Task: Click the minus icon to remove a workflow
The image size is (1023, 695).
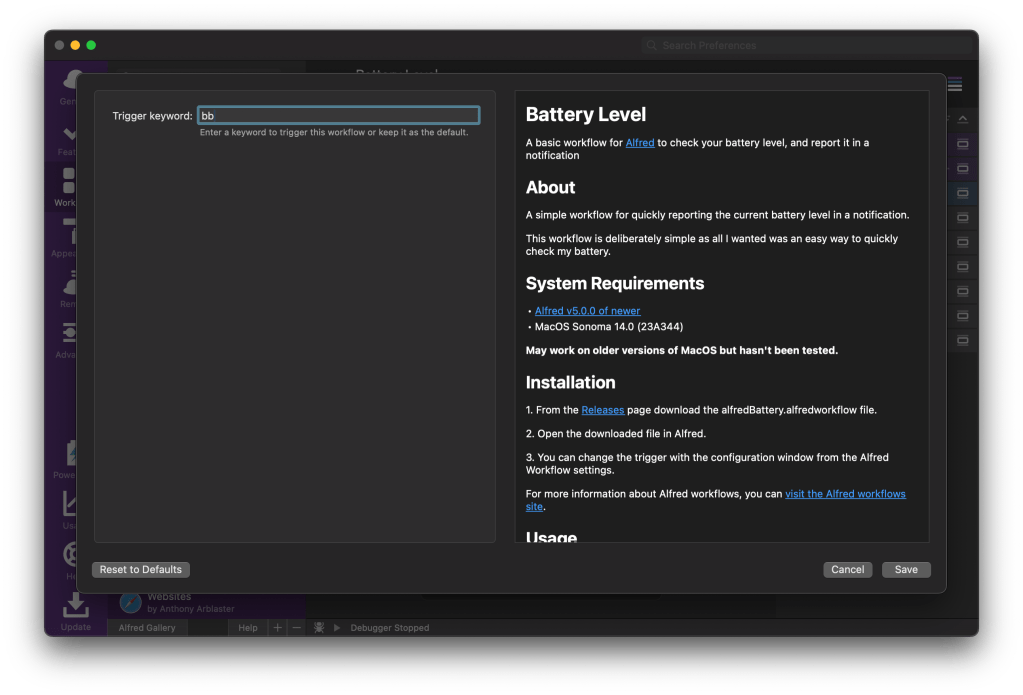Action: tap(296, 628)
